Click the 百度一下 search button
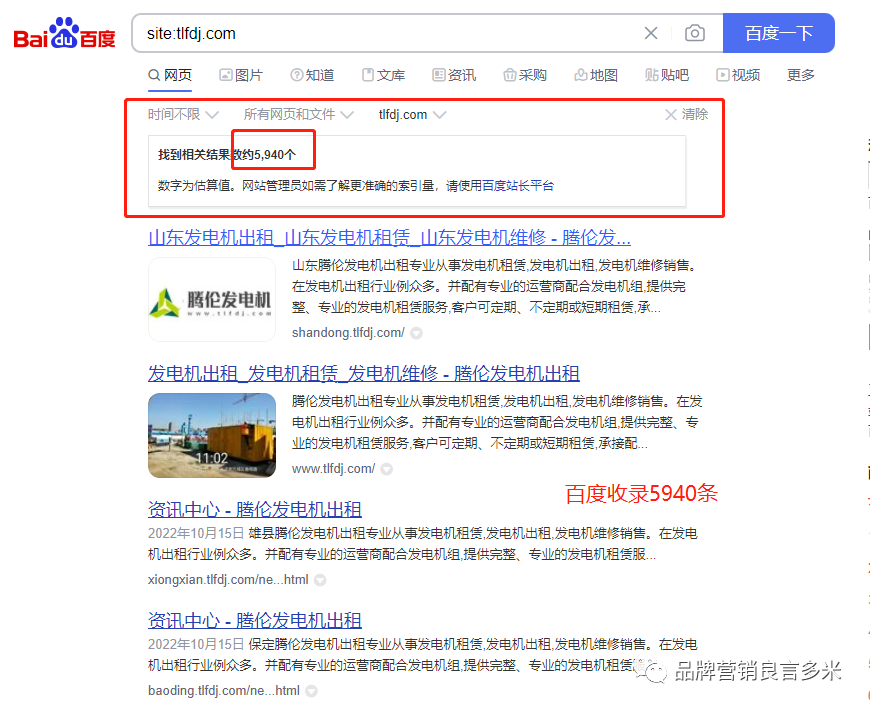The height and width of the screenshot is (709, 870). click(778, 33)
